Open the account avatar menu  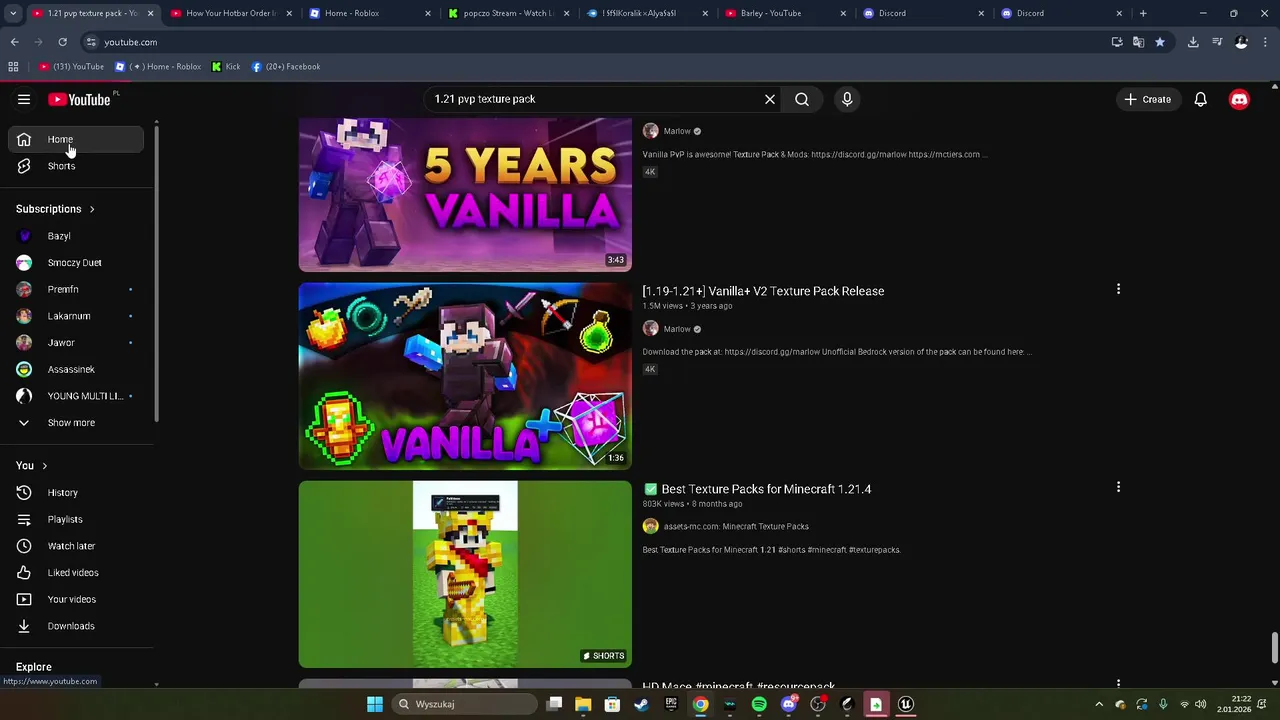pyautogui.click(x=1239, y=99)
